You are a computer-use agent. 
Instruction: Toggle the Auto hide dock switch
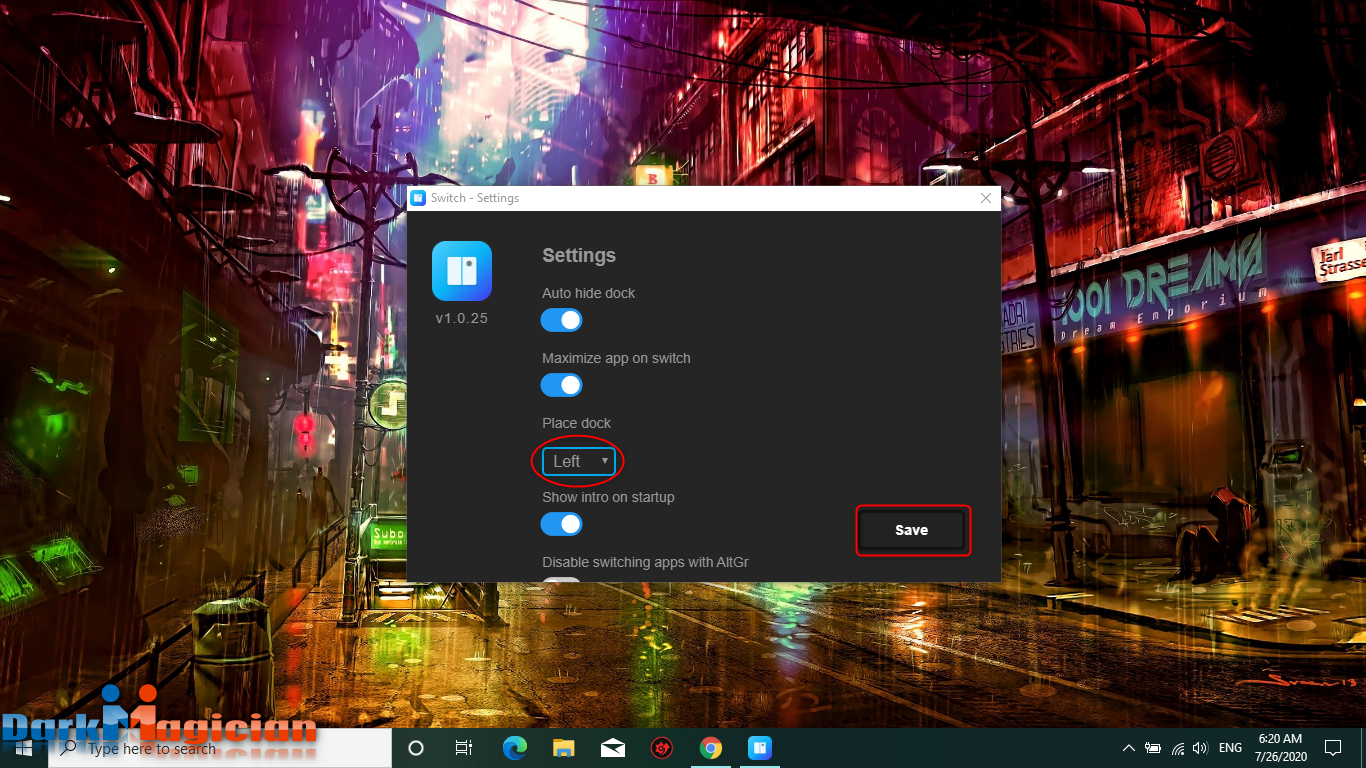pos(562,320)
